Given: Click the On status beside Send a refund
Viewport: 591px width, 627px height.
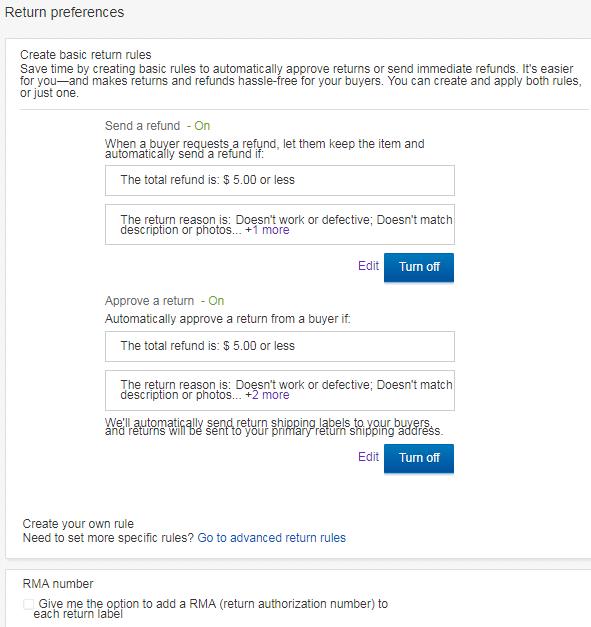Looking at the screenshot, I should [202, 126].
